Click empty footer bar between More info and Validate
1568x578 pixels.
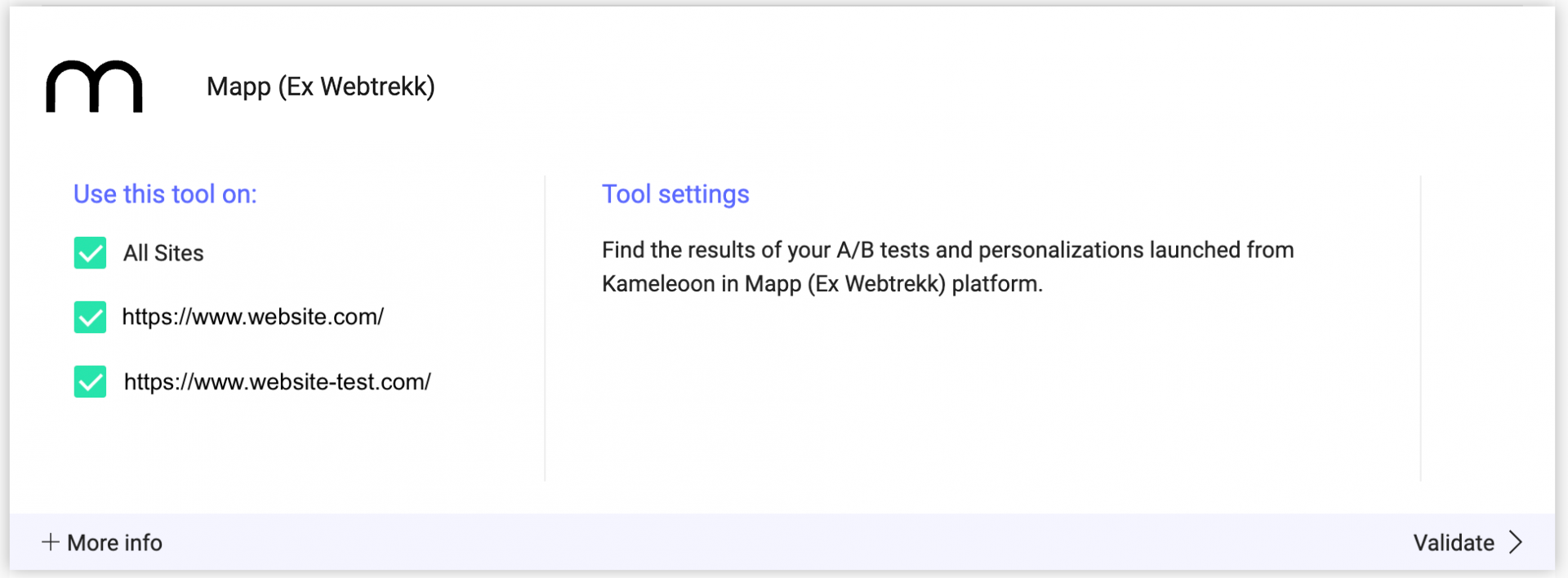click(x=784, y=542)
